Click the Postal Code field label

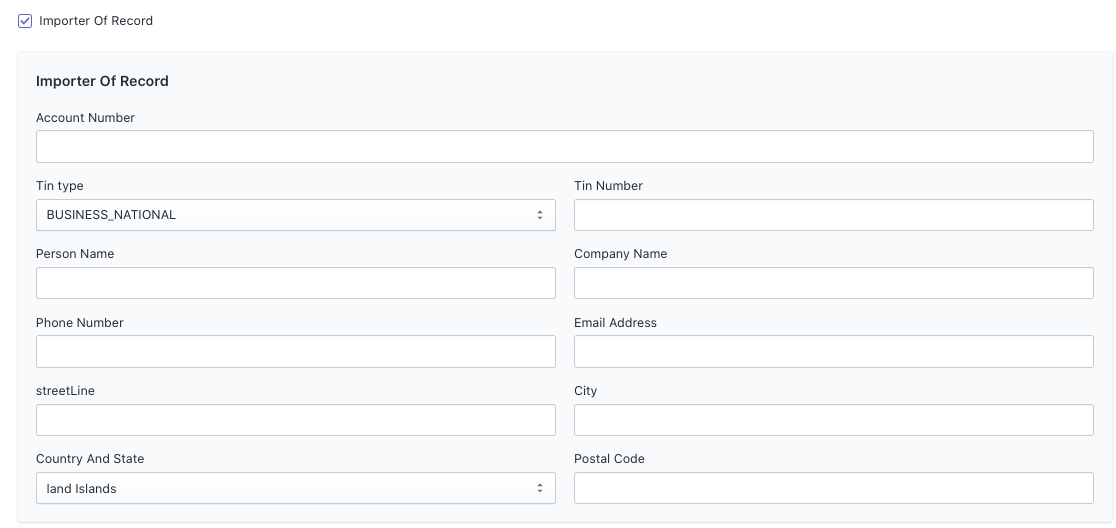[x=609, y=459]
